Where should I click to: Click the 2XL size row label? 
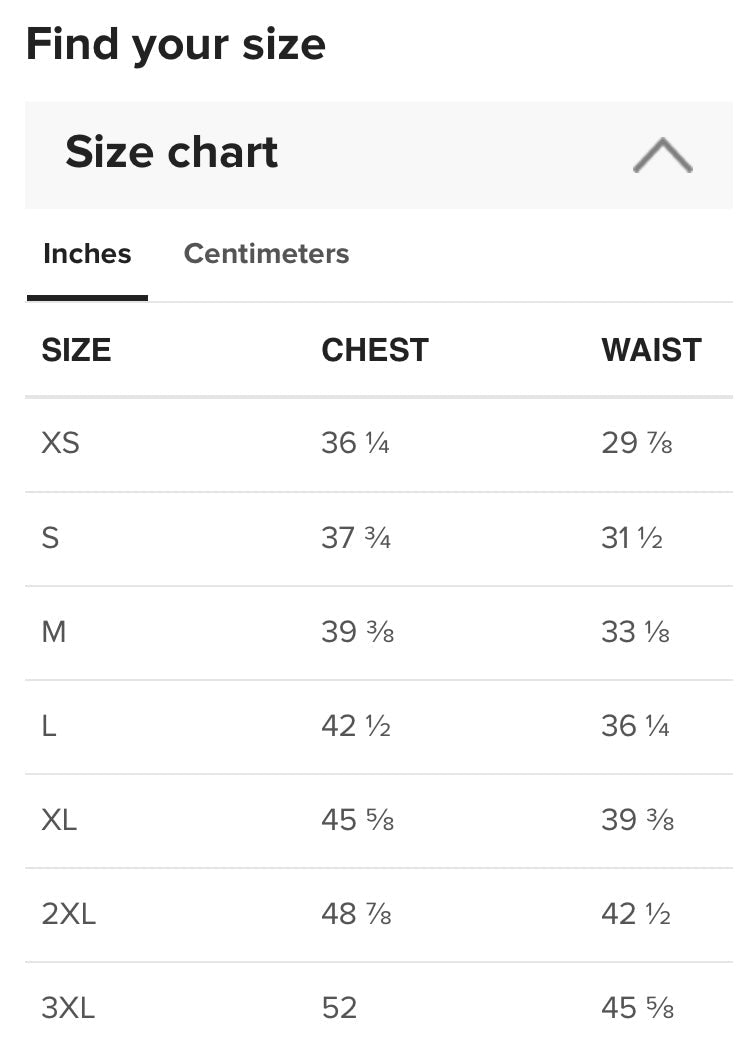(69, 914)
